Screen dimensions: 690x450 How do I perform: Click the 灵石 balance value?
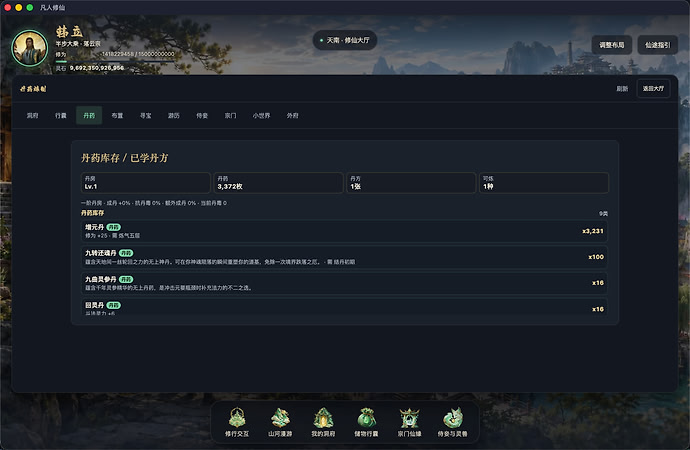pos(97,68)
